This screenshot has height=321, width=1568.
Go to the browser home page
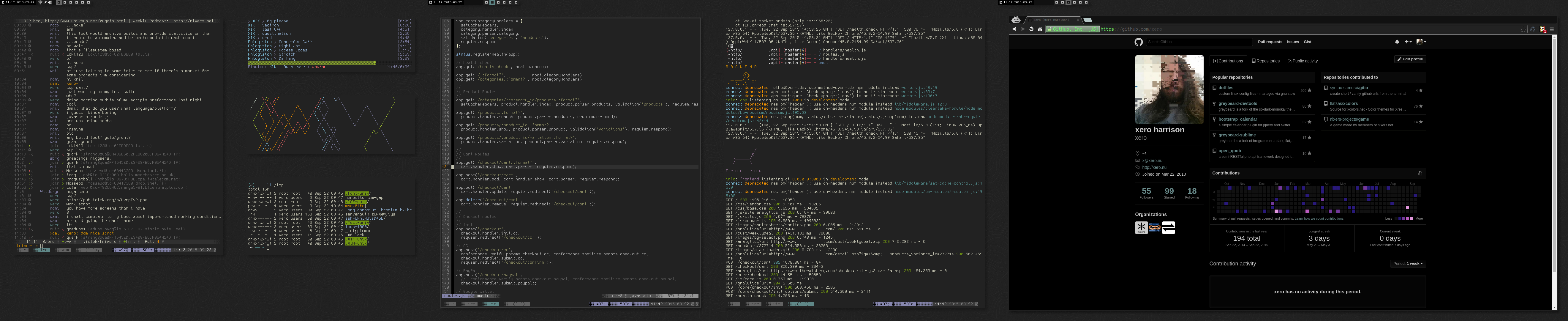click(1040, 29)
